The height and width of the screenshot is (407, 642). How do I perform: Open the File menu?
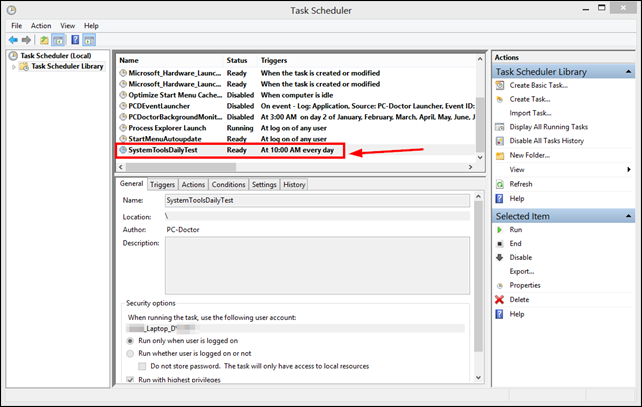(x=17, y=25)
